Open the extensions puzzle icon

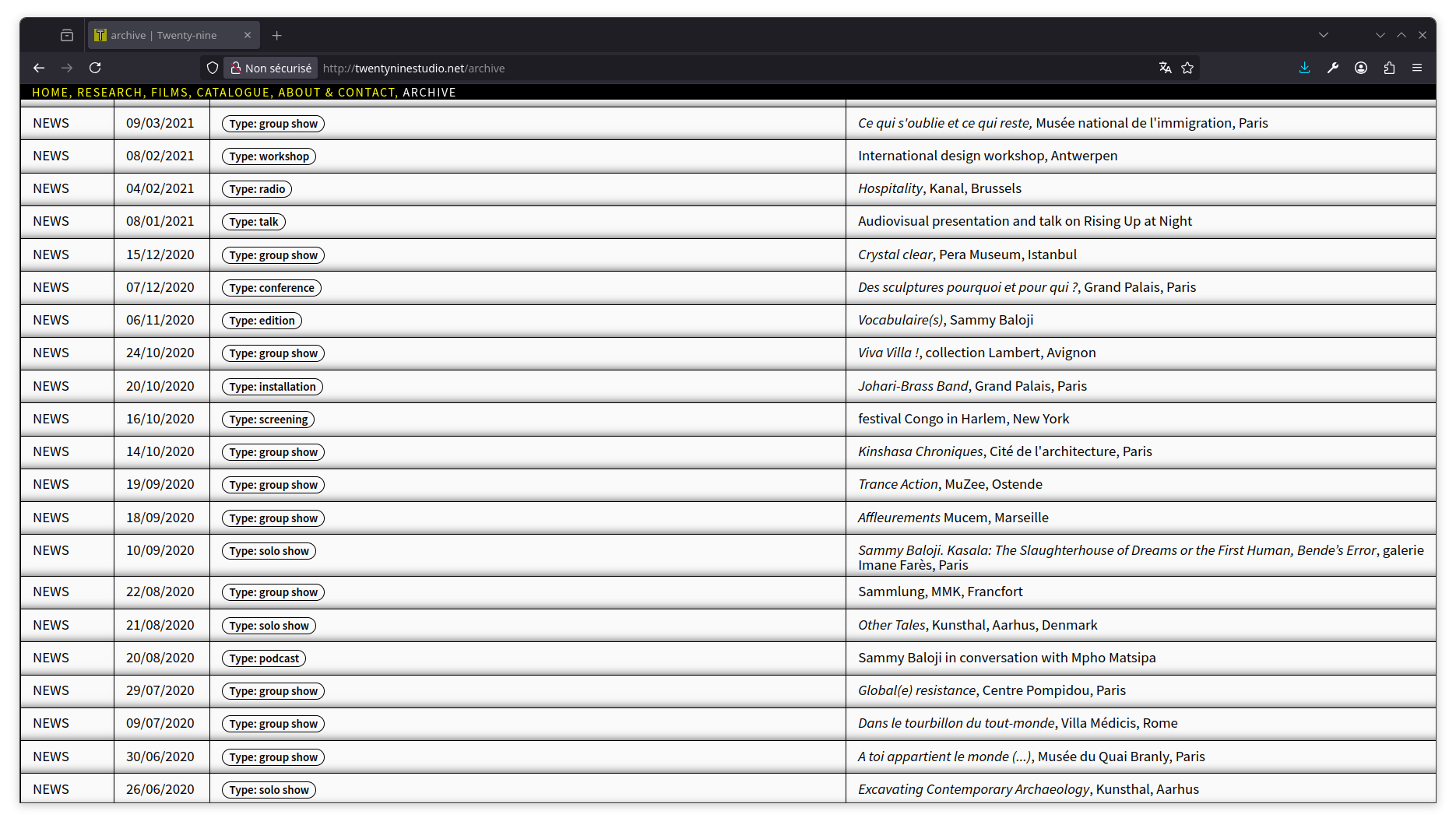click(1389, 68)
